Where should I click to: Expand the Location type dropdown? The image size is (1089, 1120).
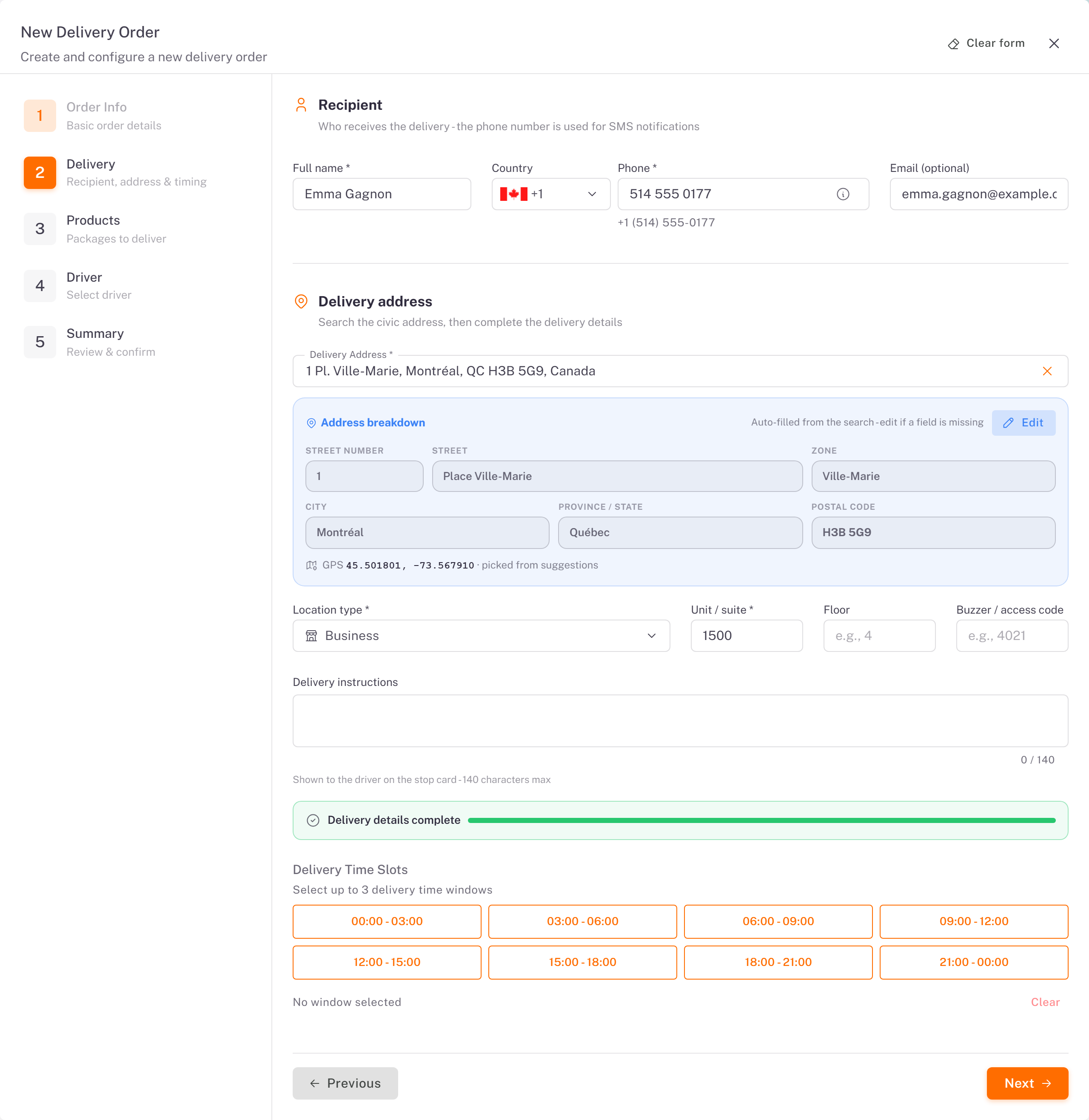pos(481,635)
